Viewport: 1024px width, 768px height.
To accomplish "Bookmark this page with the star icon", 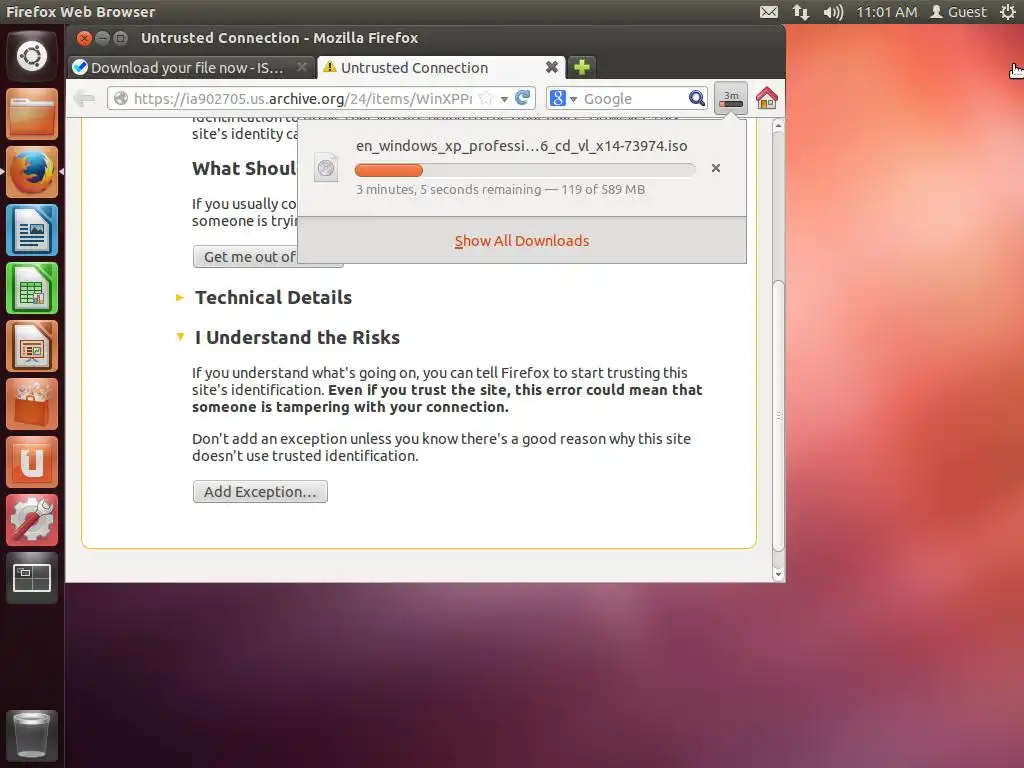I will pyautogui.click(x=486, y=99).
